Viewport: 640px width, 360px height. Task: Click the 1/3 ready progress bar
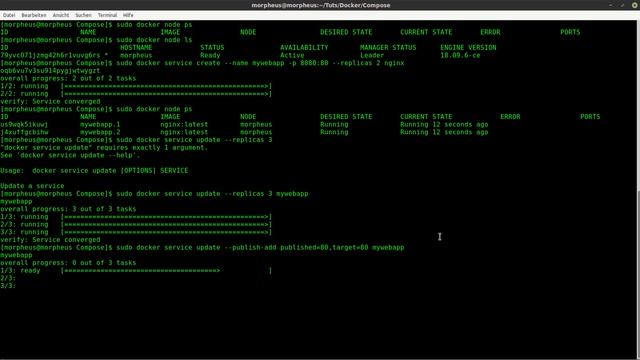coord(166,271)
